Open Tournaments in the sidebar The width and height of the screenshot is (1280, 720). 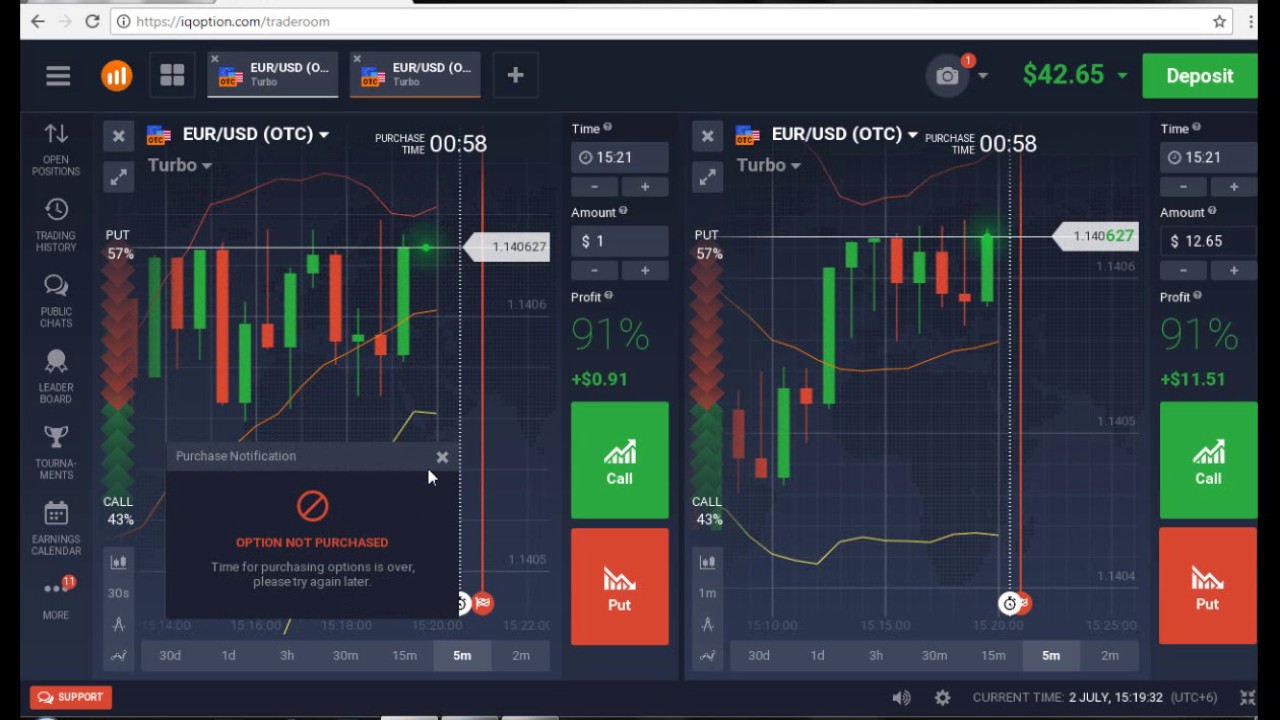pyautogui.click(x=56, y=453)
